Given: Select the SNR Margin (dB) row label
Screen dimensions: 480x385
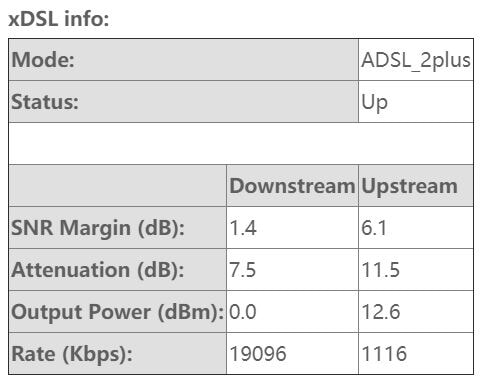Looking at the screenshot, I should click(118, 228).
